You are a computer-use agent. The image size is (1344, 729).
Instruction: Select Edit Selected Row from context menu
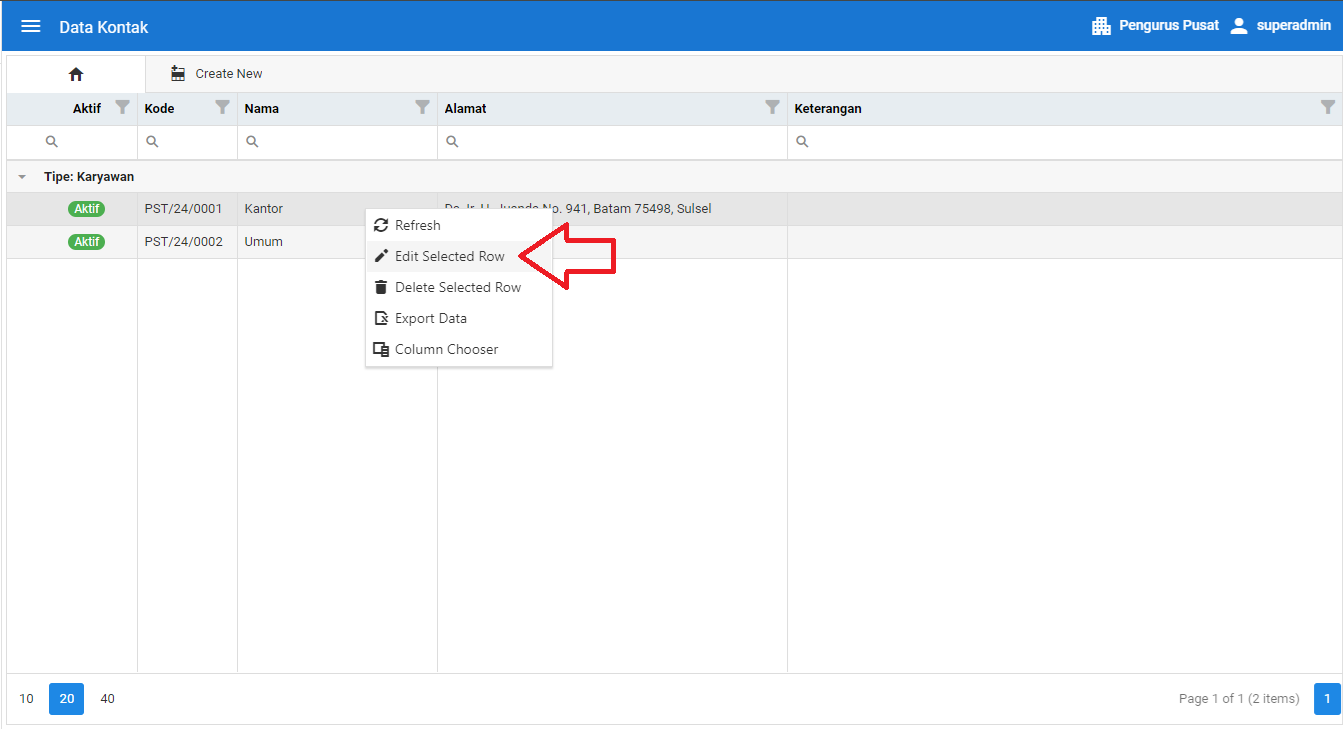point(449,256)
